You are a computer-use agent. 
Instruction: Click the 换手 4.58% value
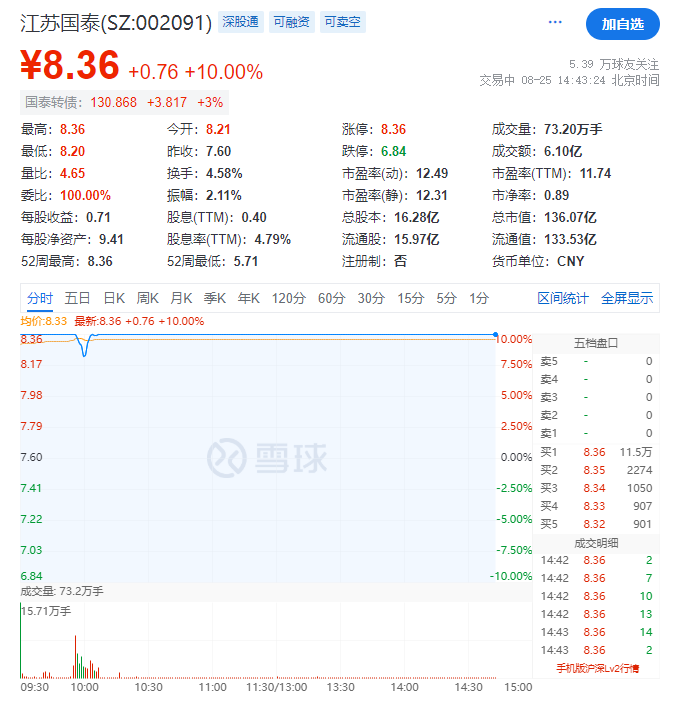[224, 173]
